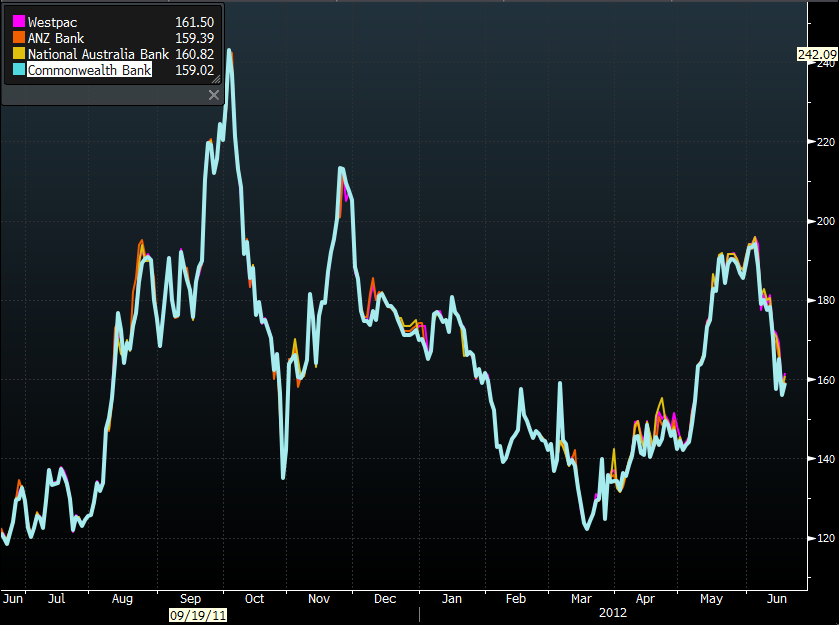Screen dimensions: 839x625
Task: Click the Oct label on the time axis
Action: [x=254, y=598]
